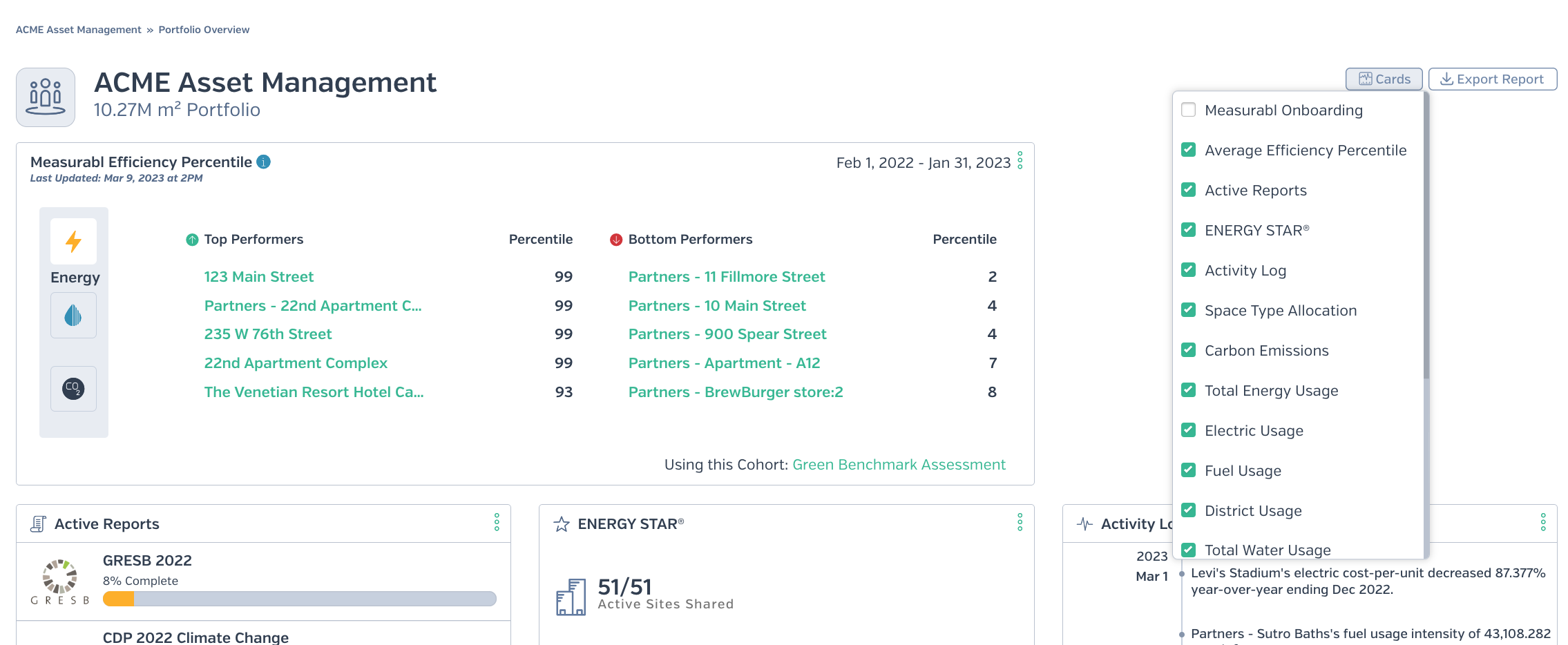Click the ENERGY STAR star icon
Viewport: 1568px width, 645px height.
point(562,524)
